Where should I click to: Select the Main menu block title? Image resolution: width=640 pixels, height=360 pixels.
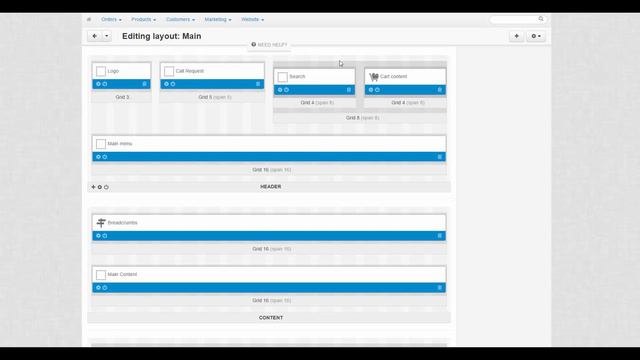120,144
